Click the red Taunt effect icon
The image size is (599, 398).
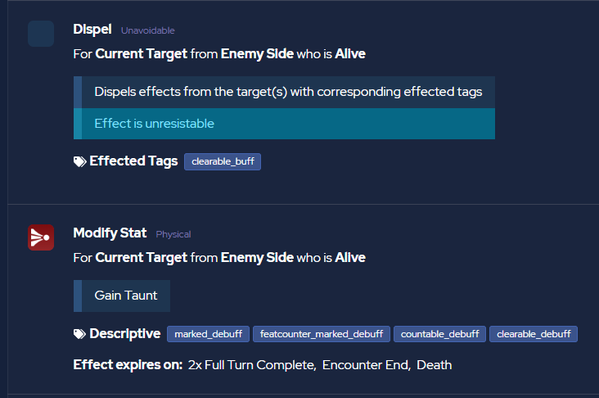(x=41, y=237)
